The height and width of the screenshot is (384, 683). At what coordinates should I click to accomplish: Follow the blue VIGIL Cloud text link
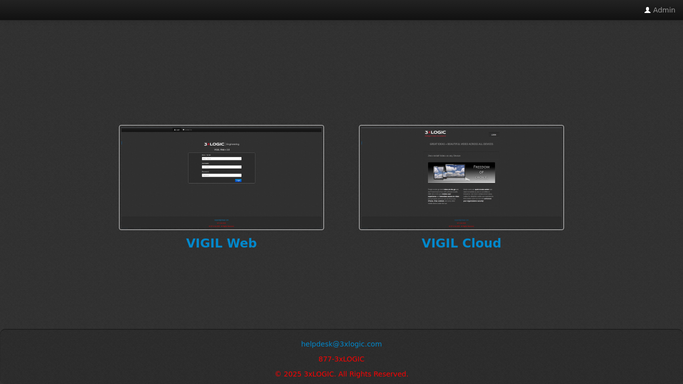(461, 243)
